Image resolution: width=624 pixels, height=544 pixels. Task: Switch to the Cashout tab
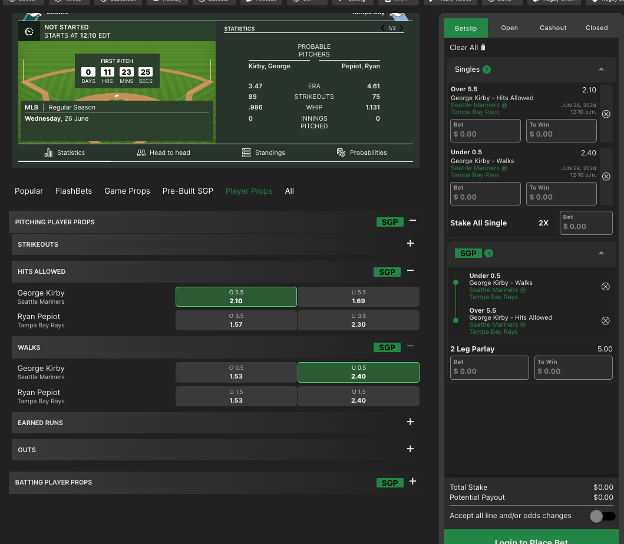coord(552,28)
